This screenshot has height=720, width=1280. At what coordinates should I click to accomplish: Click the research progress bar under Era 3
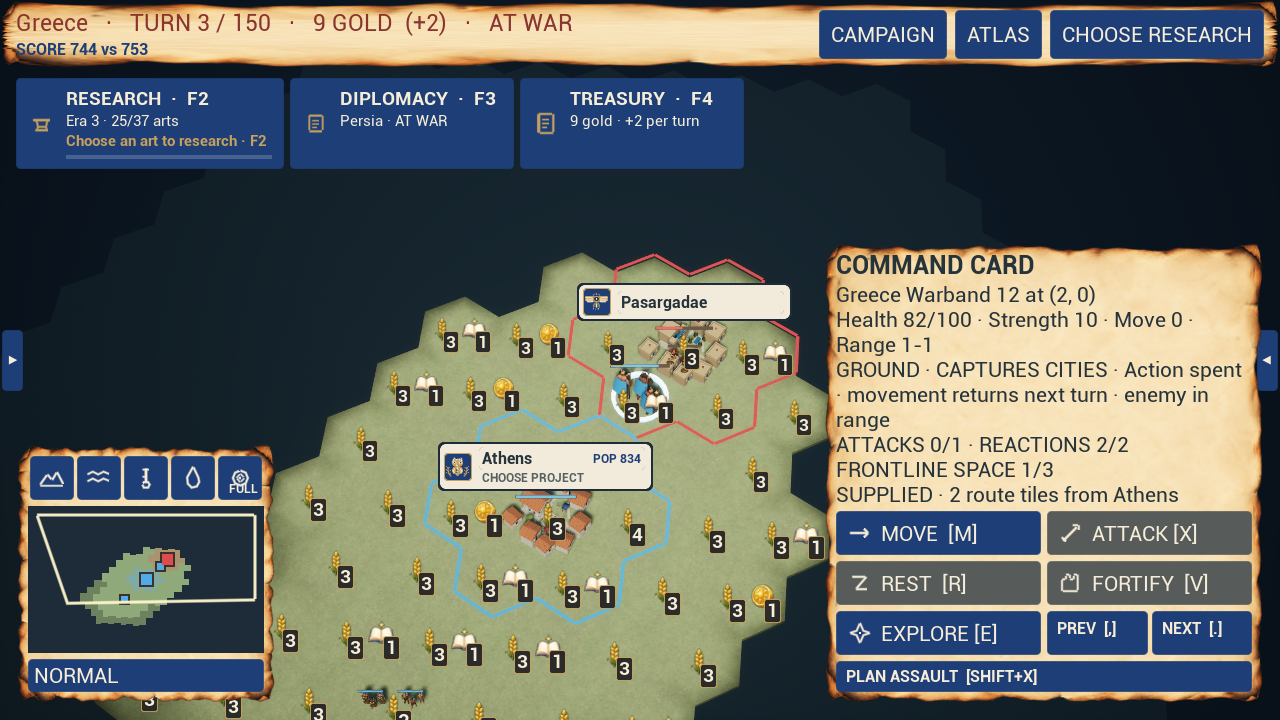tap(169, 157)
